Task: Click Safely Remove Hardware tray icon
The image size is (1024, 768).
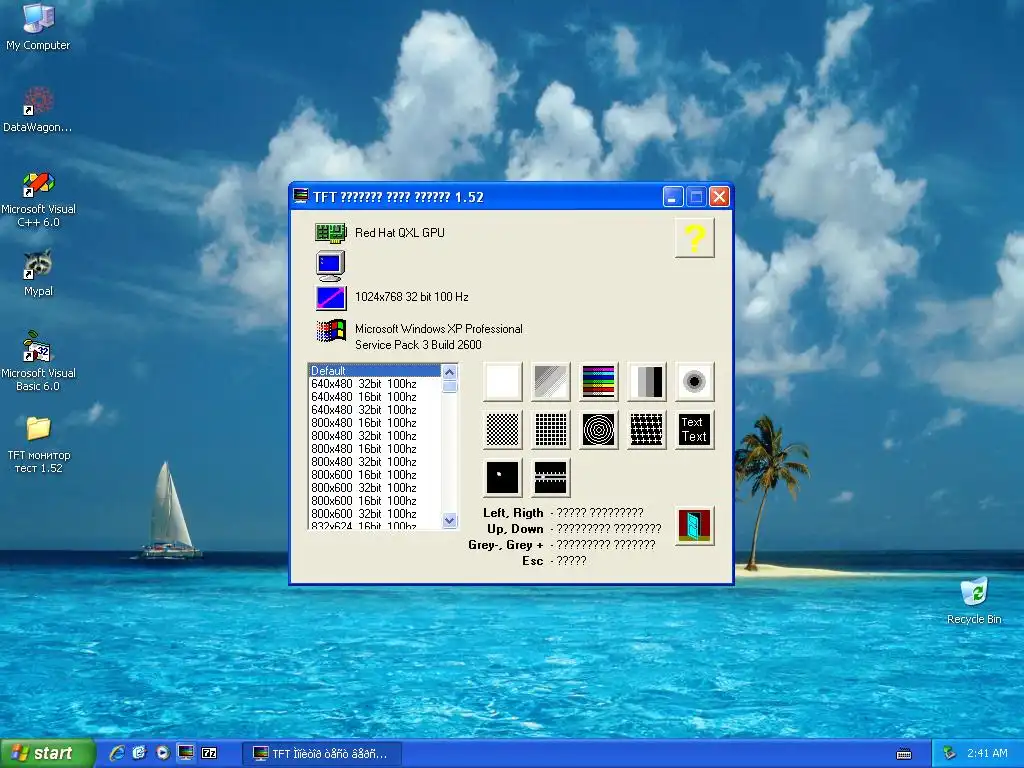Action: click(x=950, y=753)
